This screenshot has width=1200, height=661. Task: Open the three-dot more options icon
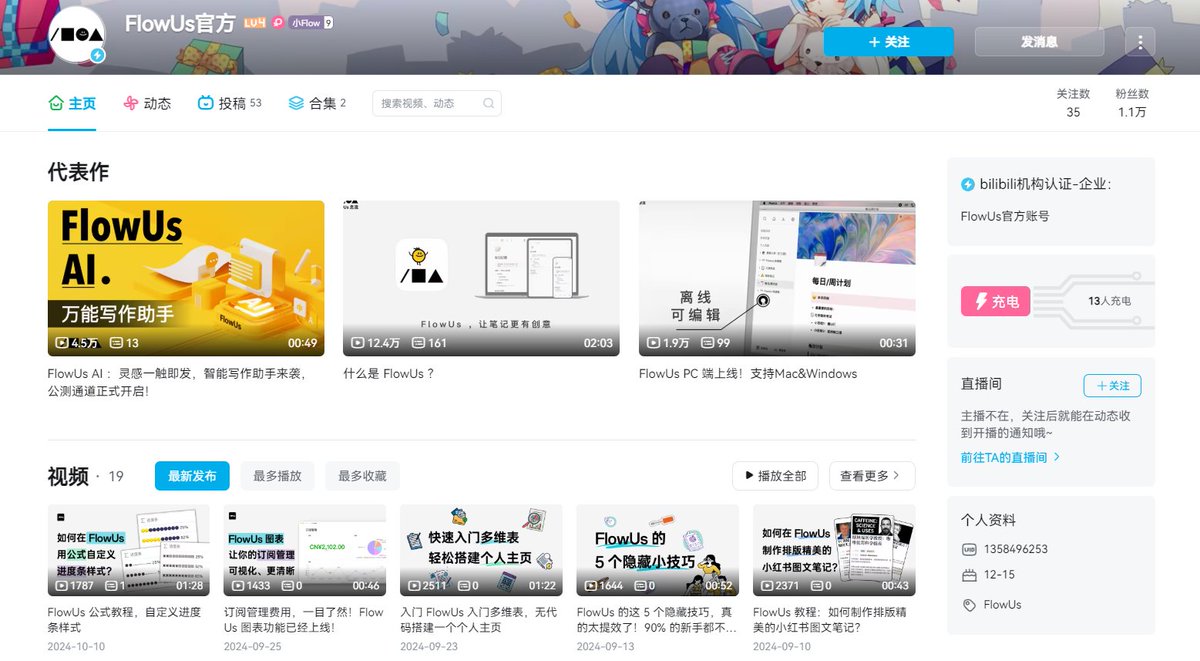pyautogui.click(x=1139, y=41)
